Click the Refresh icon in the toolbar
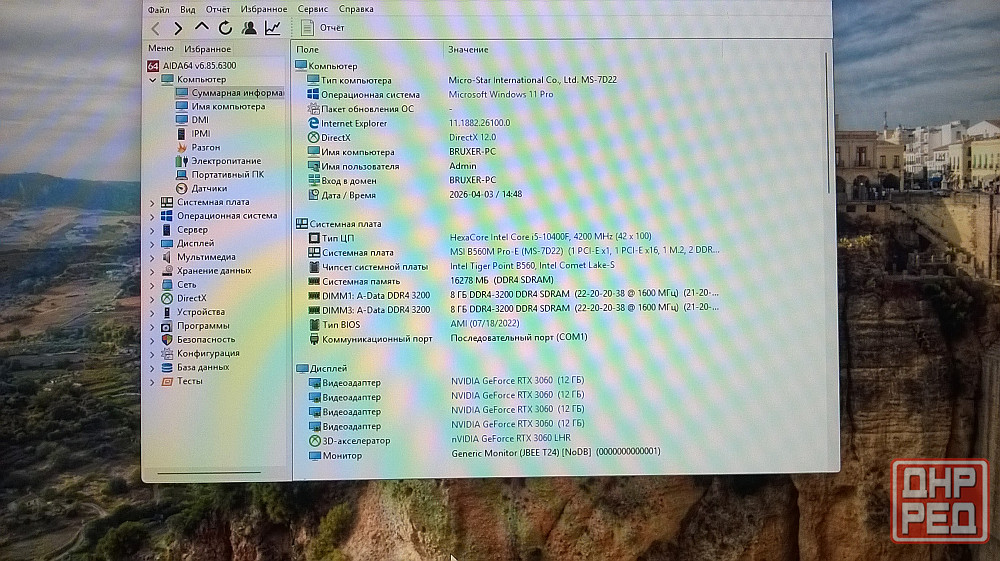 (x=225, y=28)
